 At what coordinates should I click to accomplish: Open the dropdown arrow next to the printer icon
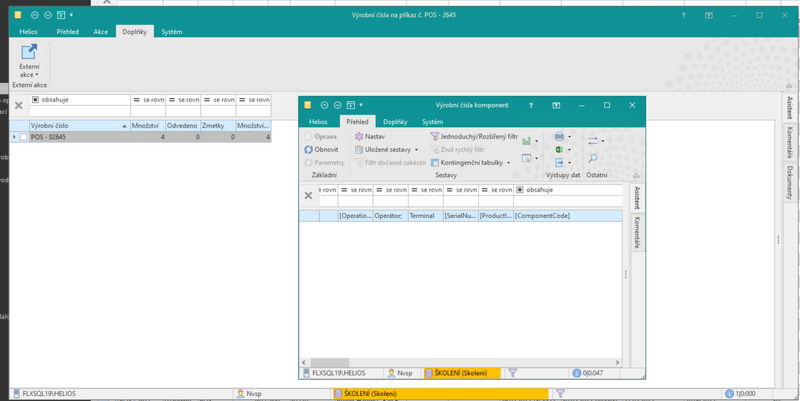tap(570, 137)
